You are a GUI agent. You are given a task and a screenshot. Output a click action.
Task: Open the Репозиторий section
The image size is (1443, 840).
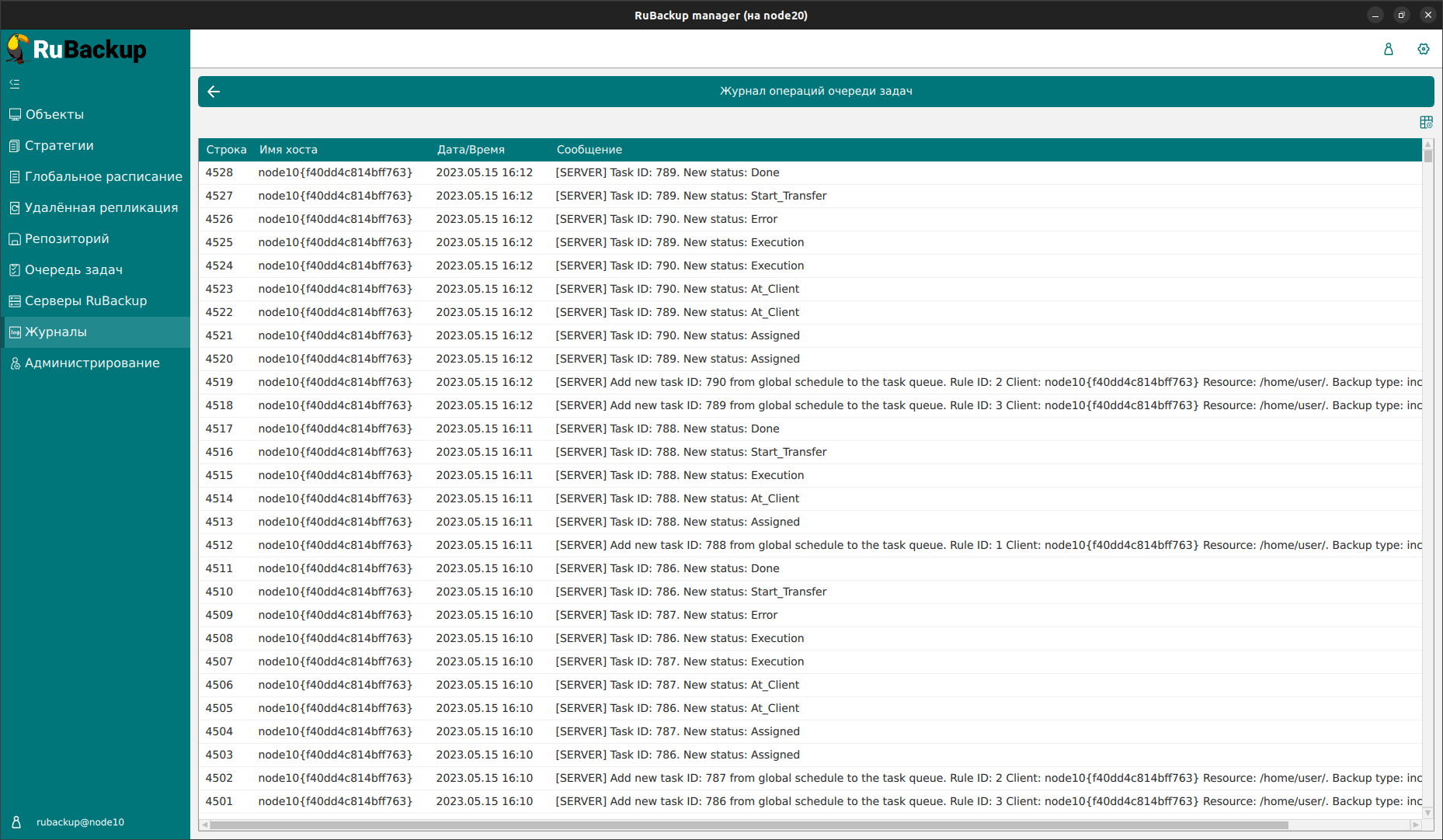(x=67, y=238)
